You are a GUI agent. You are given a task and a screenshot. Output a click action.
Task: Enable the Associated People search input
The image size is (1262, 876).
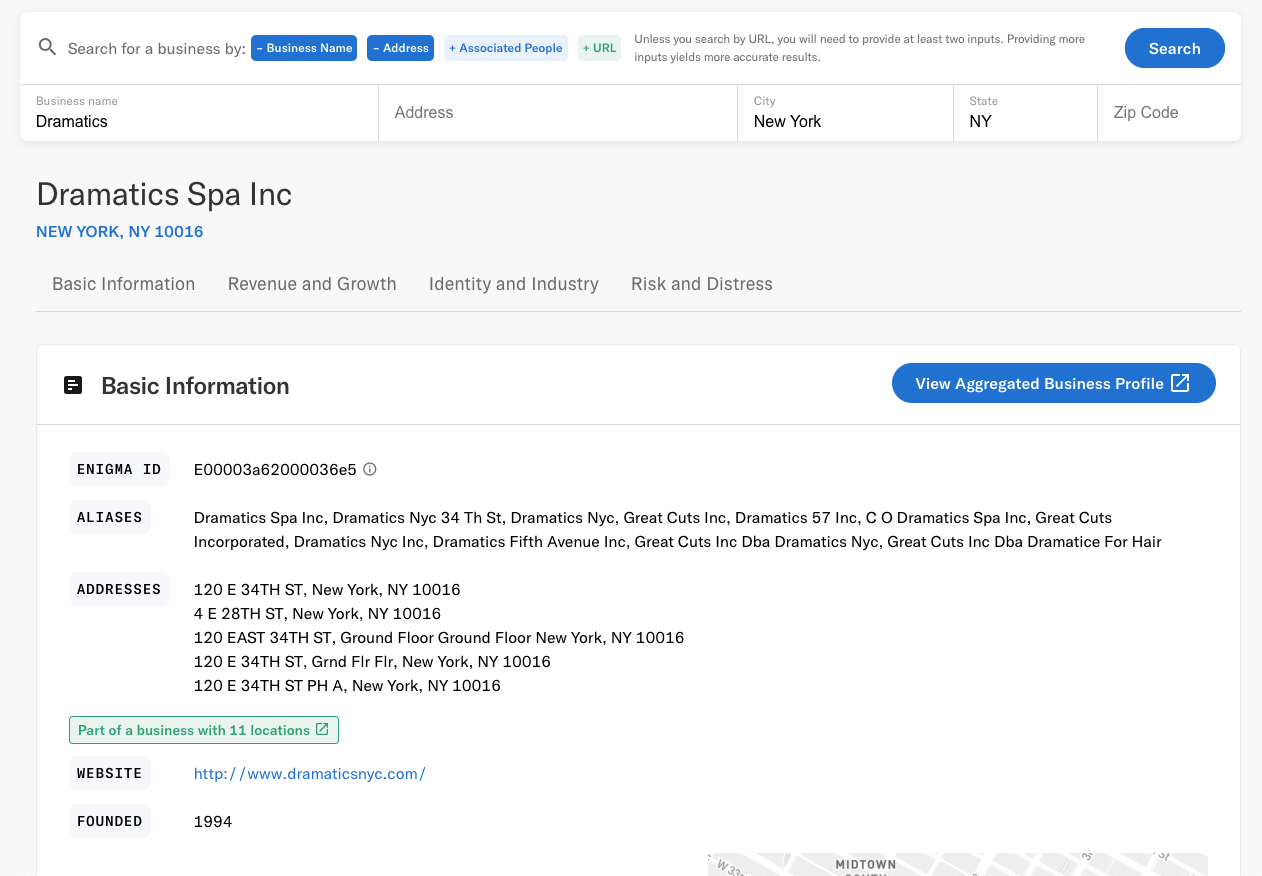click(505, 47)
